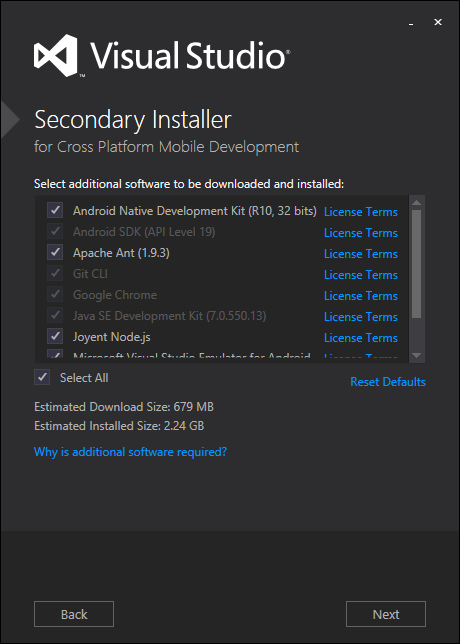The image size is (460, 644).
Task: Minimize the installer window
Action: click(x=411, y=23)
